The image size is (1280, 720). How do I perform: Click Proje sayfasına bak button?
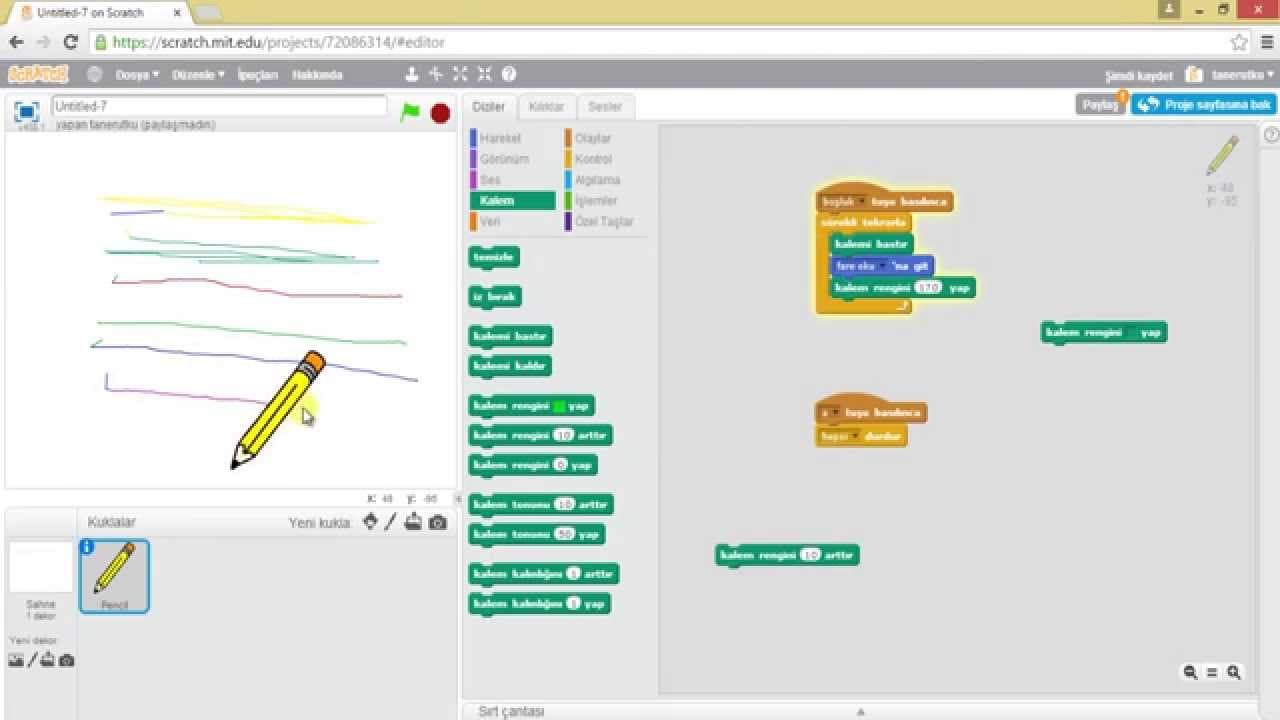[1204, 104]
